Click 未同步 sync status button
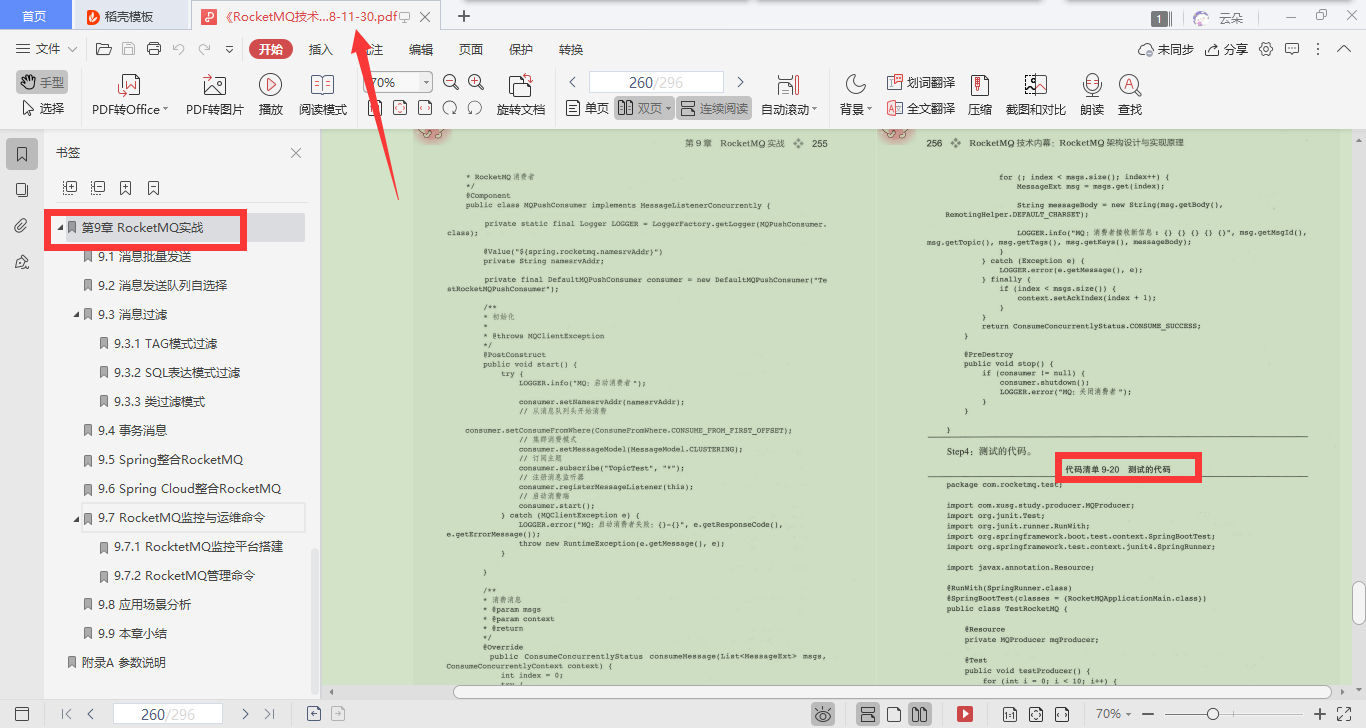The width and height of the screenshot is (1366, 728). pos(1166,49)
